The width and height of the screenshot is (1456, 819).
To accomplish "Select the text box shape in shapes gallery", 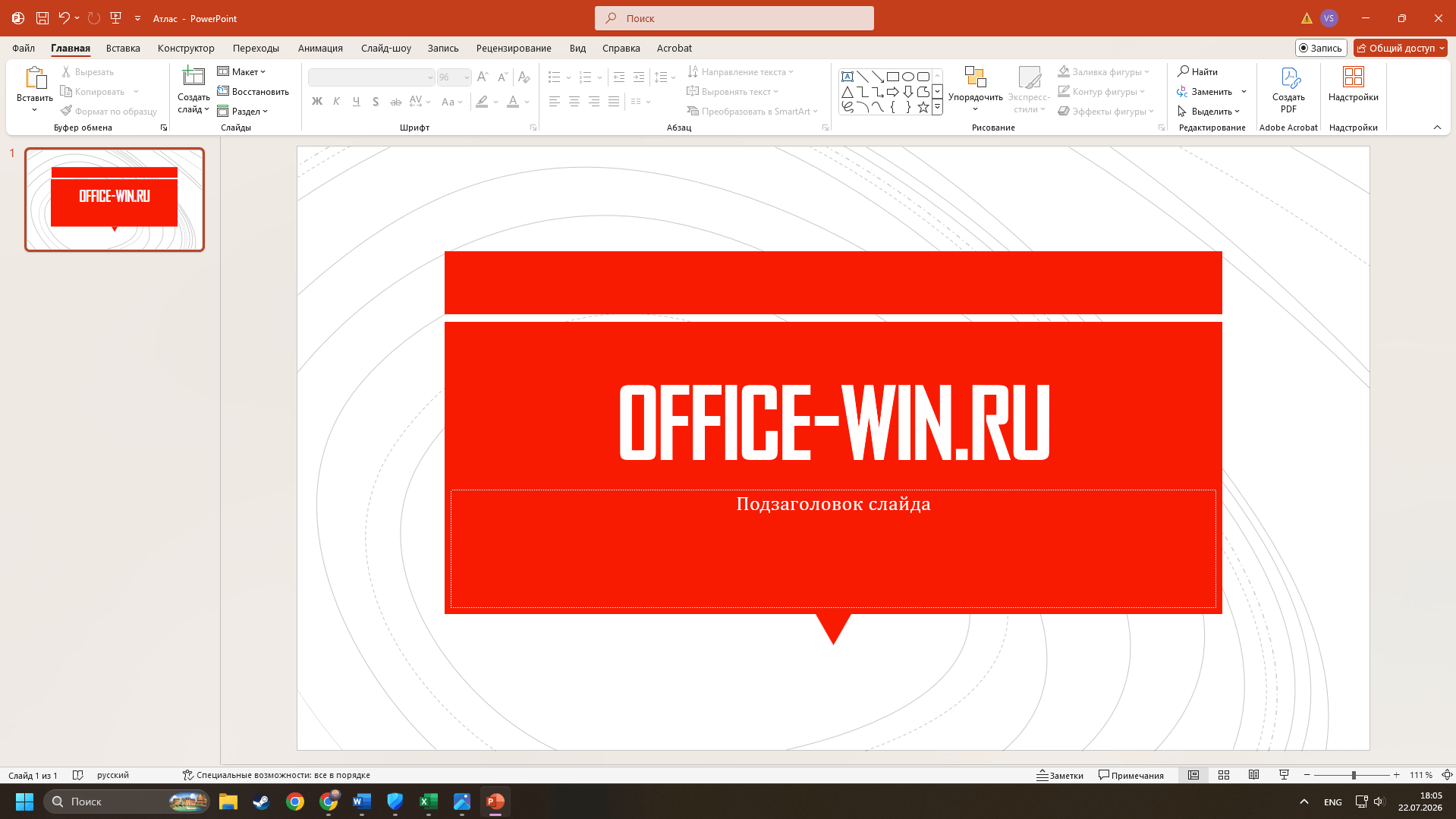I will [847, 77].
